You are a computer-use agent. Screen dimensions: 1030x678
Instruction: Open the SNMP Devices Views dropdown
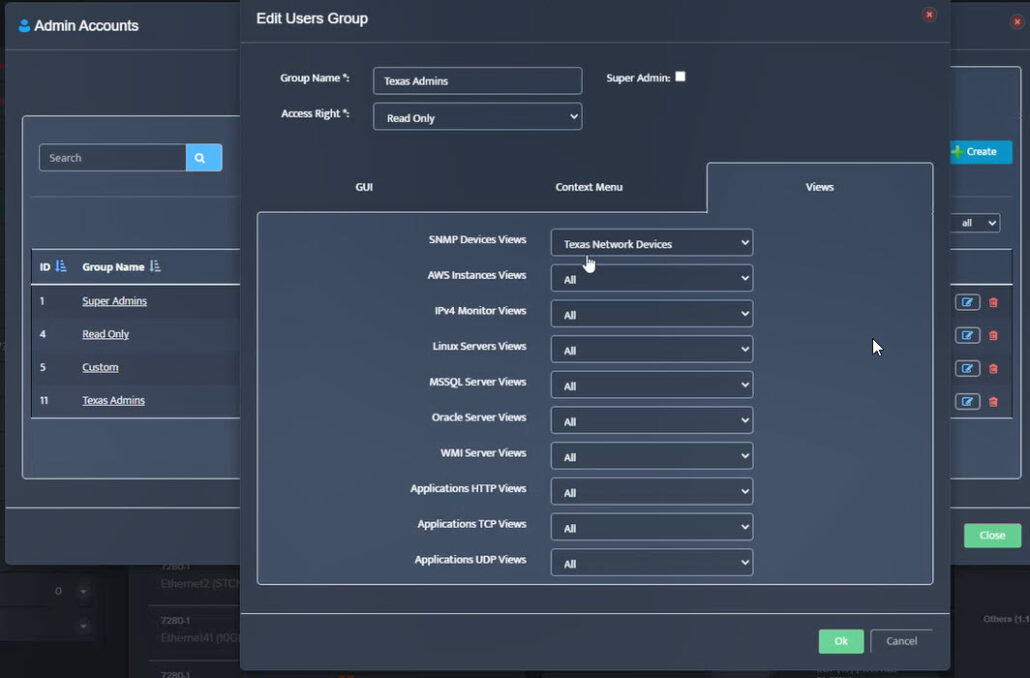(x=651, y=242)
